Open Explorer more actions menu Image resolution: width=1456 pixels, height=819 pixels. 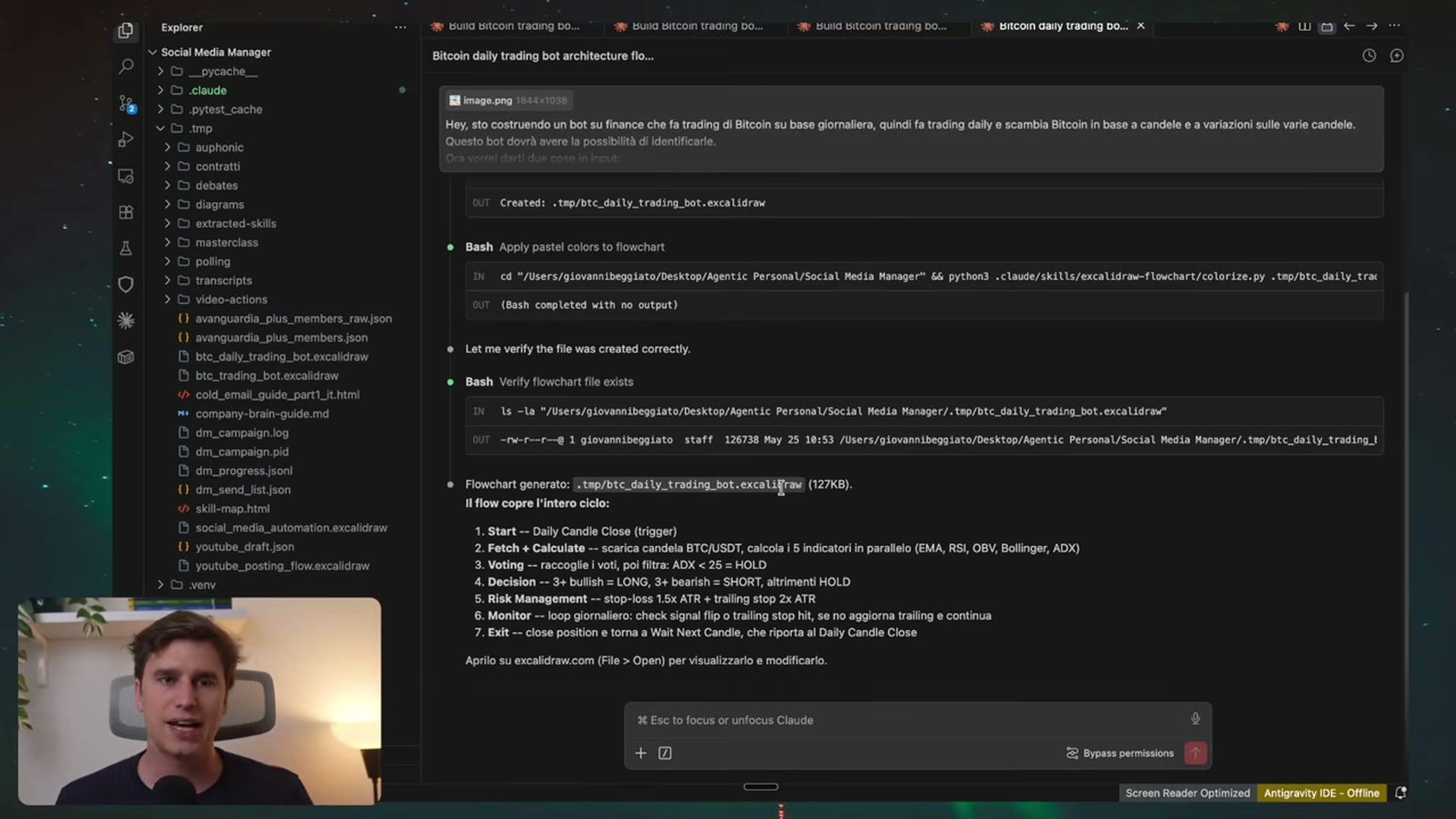[x=400, y=27]
